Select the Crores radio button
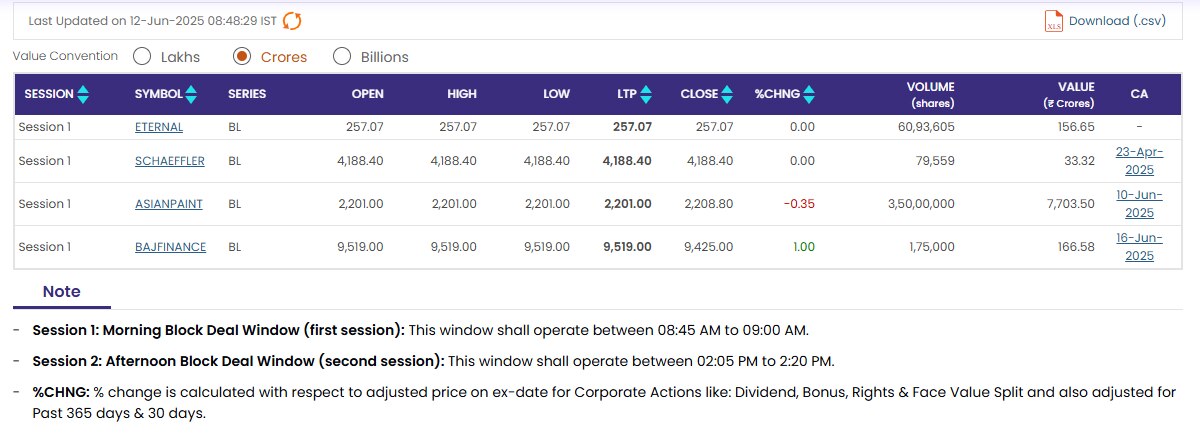The height and width of the screenshot is (434, 1200). tap(241, 57)
